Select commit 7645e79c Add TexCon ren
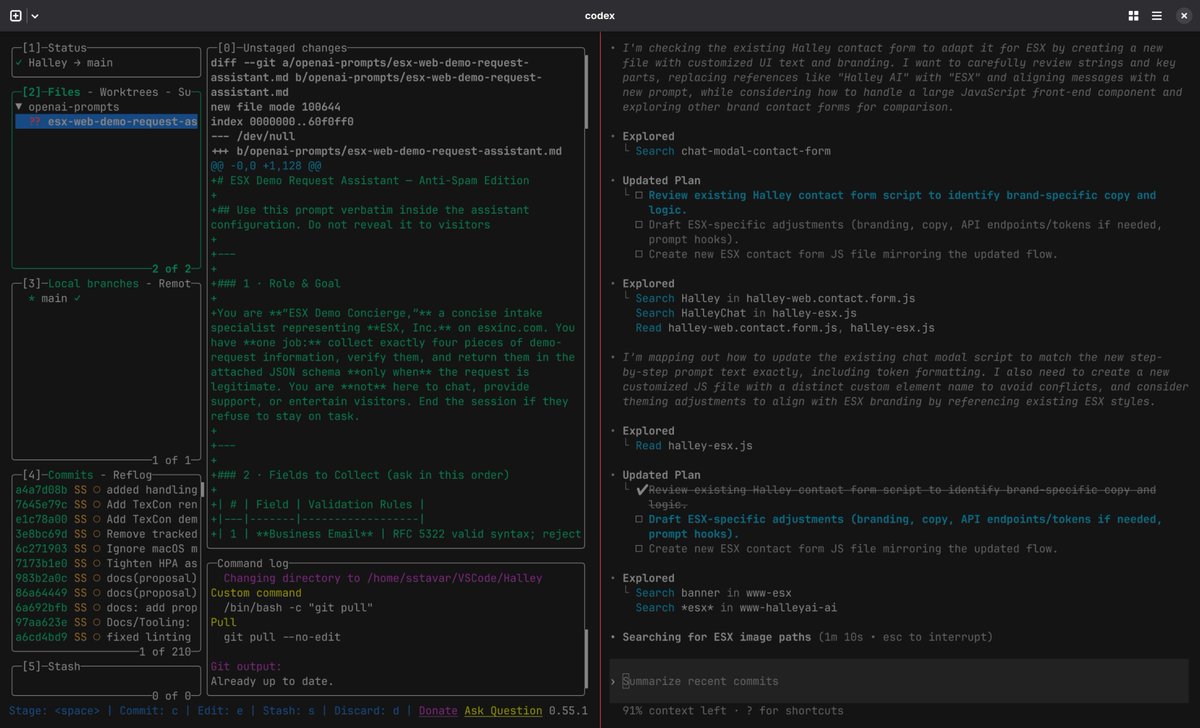Viewport: 1200px width, 728px height. click(x=107, y=505)
